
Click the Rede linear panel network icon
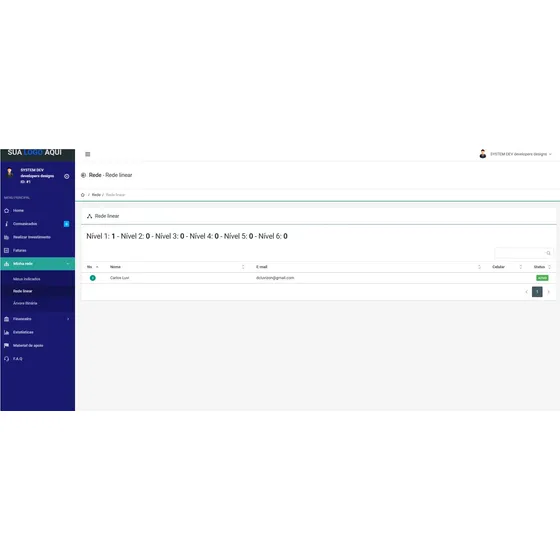tap(89, 216)
